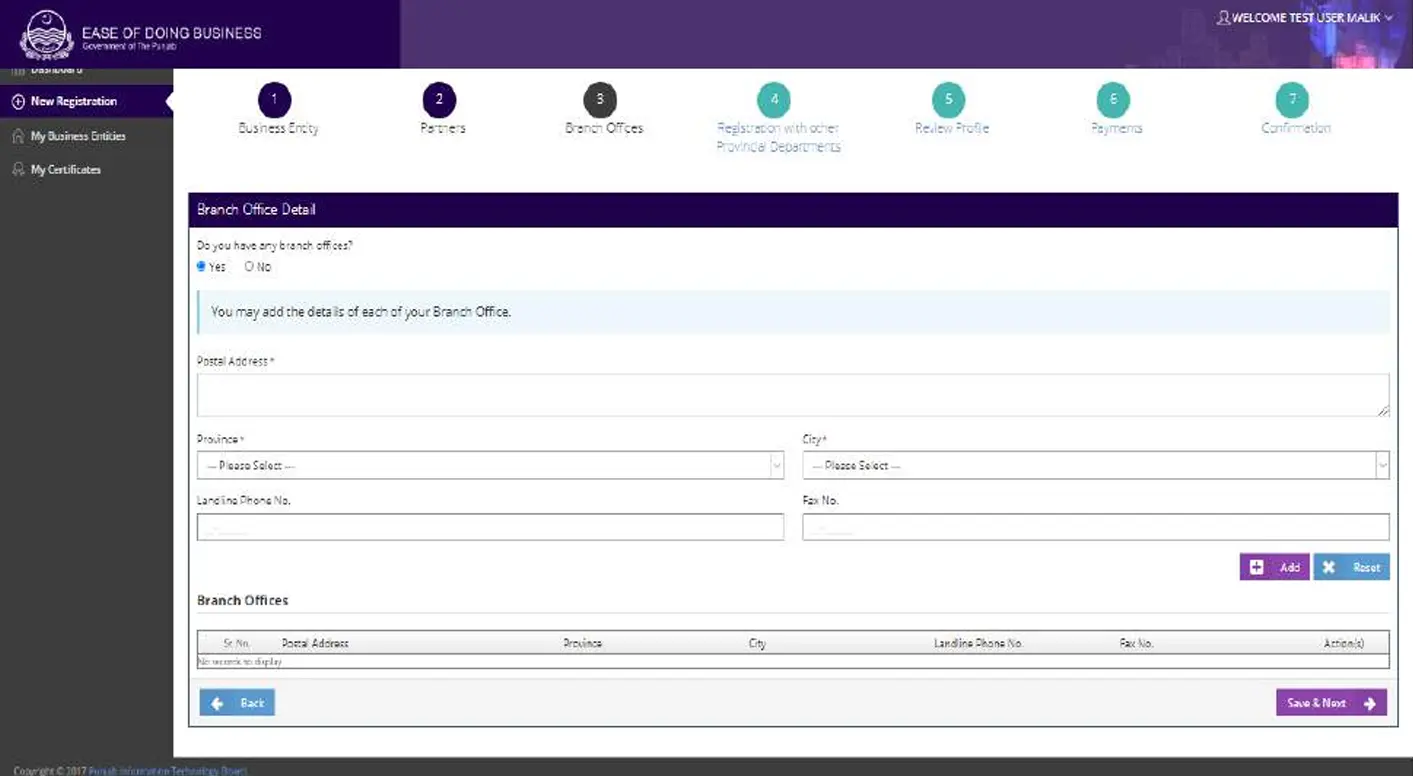This screenshot has width=1413, height=776.
Task: Select Yes for branch offices
Action: (x=201, y=267)
